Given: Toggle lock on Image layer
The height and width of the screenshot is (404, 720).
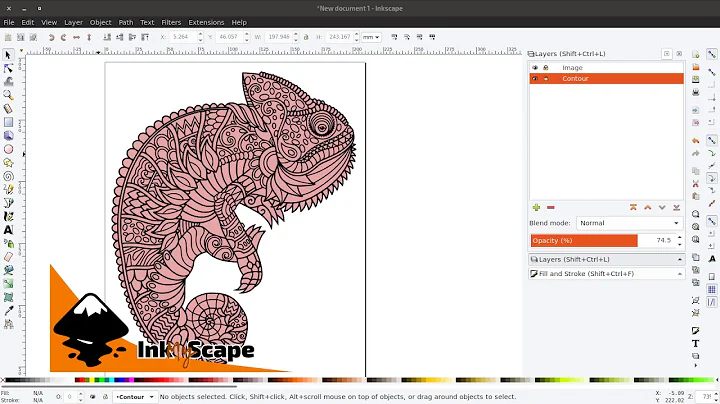Looking at the screenshot, I should pos(546,67).
